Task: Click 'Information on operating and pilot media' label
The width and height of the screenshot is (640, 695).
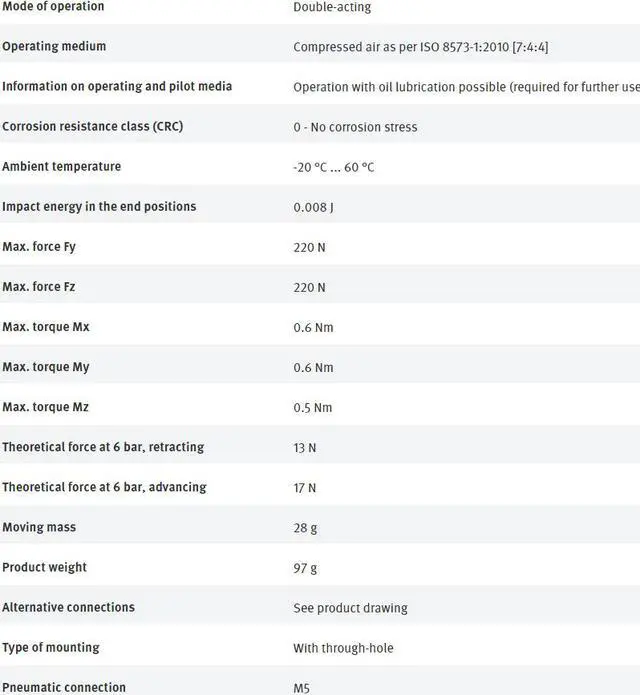Action: pos(117,86)
